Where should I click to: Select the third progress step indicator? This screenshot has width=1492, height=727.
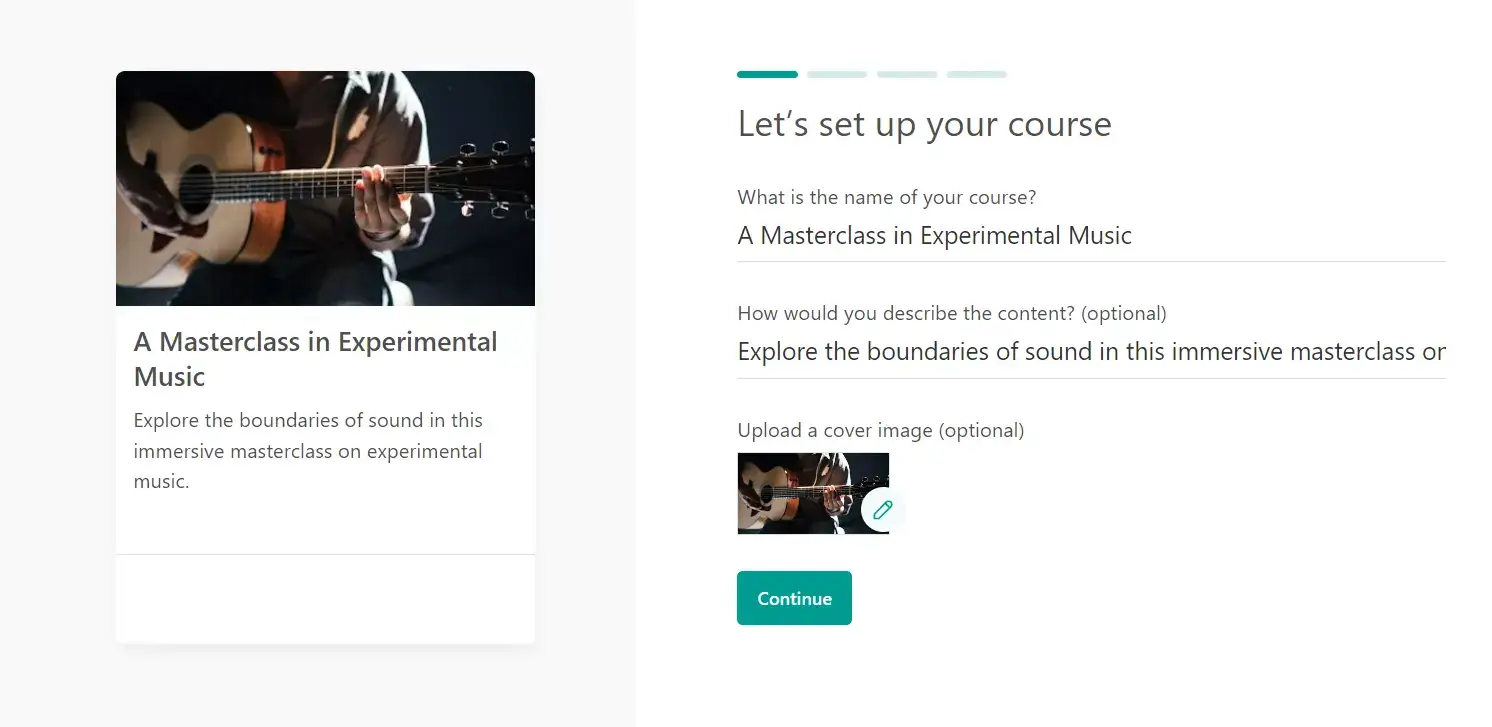[907, 74]
